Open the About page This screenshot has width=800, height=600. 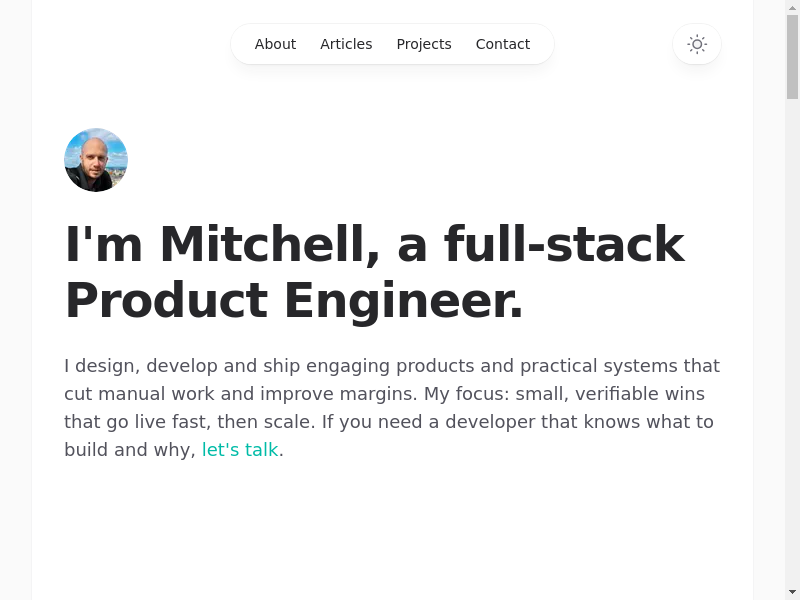pyautogui.click(x=275, y=44)
